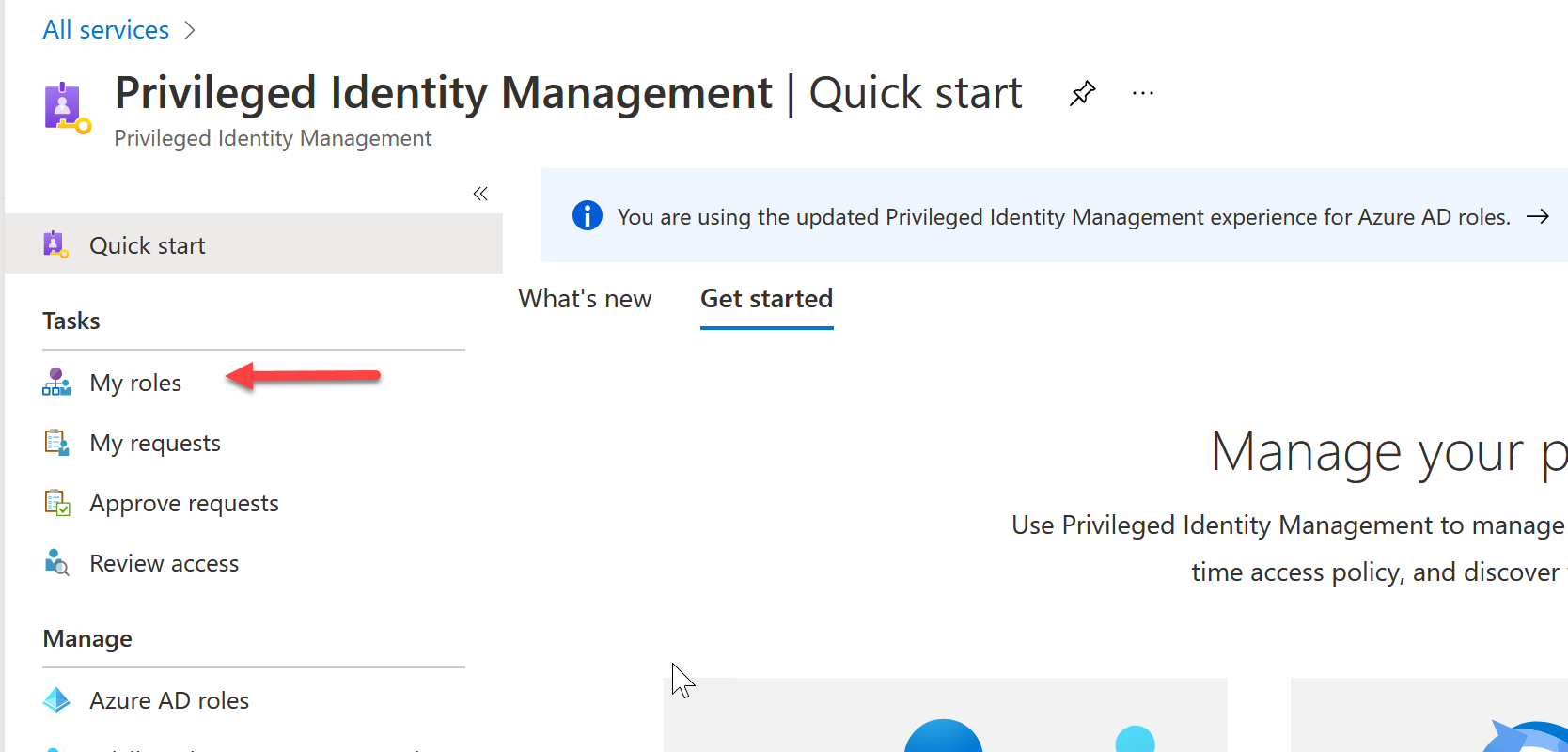Collapse the left sidebar with double chevron
Viewport: 1568px width, 752px height.
tap(480, 194)
